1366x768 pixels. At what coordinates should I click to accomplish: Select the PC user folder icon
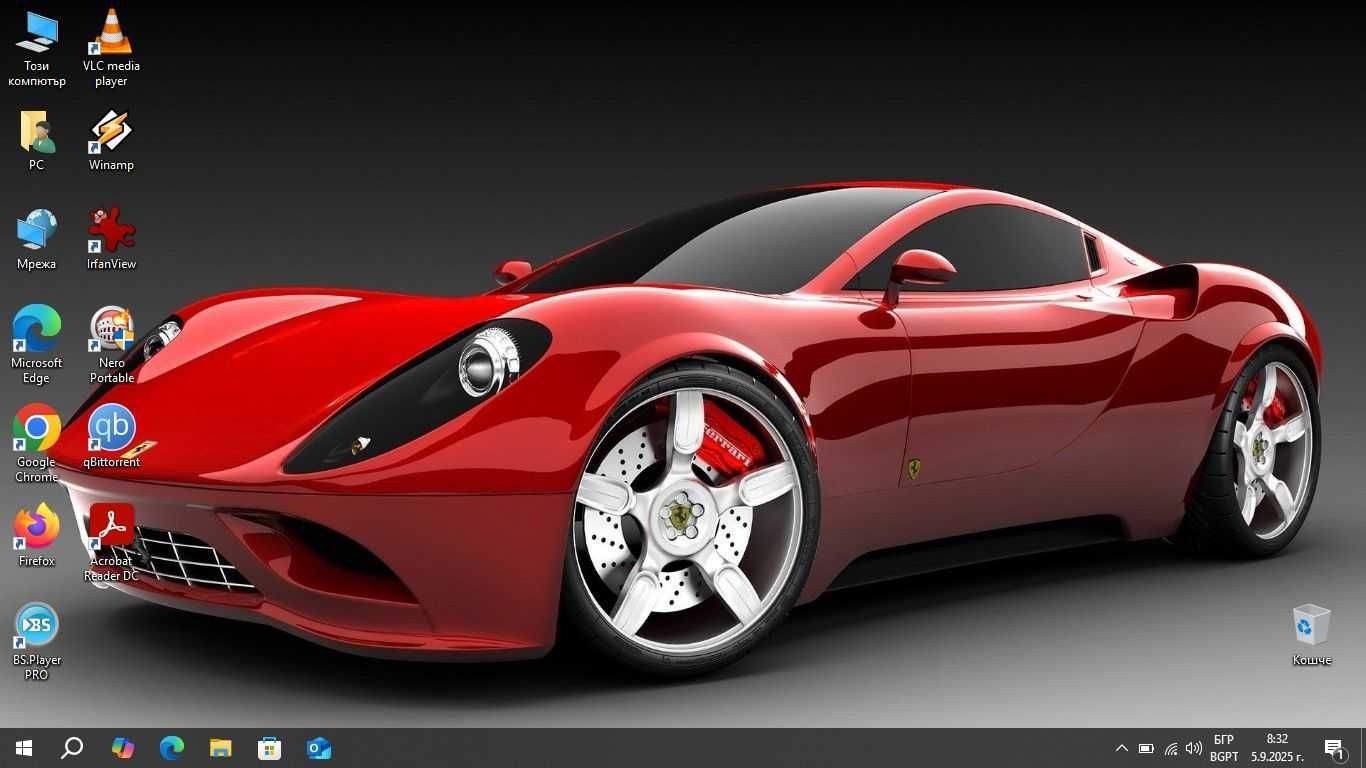pos(37,140)
